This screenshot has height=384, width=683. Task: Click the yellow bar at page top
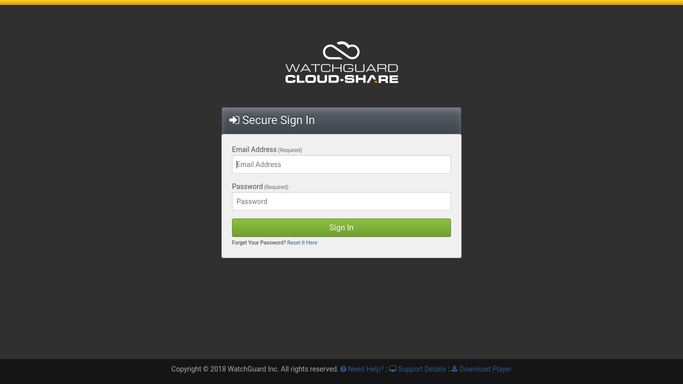[x=342, y=3]
